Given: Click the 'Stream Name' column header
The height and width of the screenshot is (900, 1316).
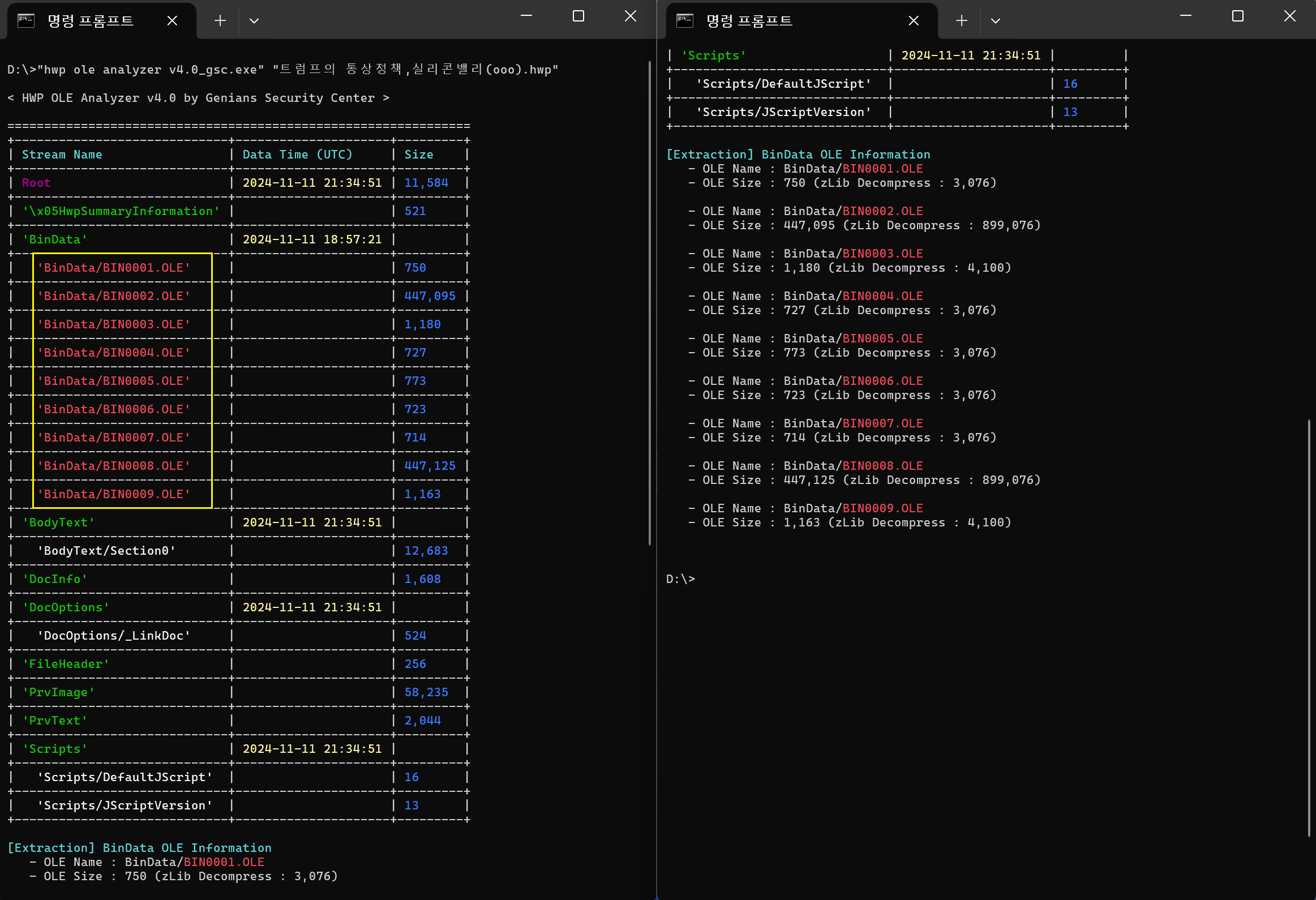Looking at the screenshot, I should coord(62,155).
